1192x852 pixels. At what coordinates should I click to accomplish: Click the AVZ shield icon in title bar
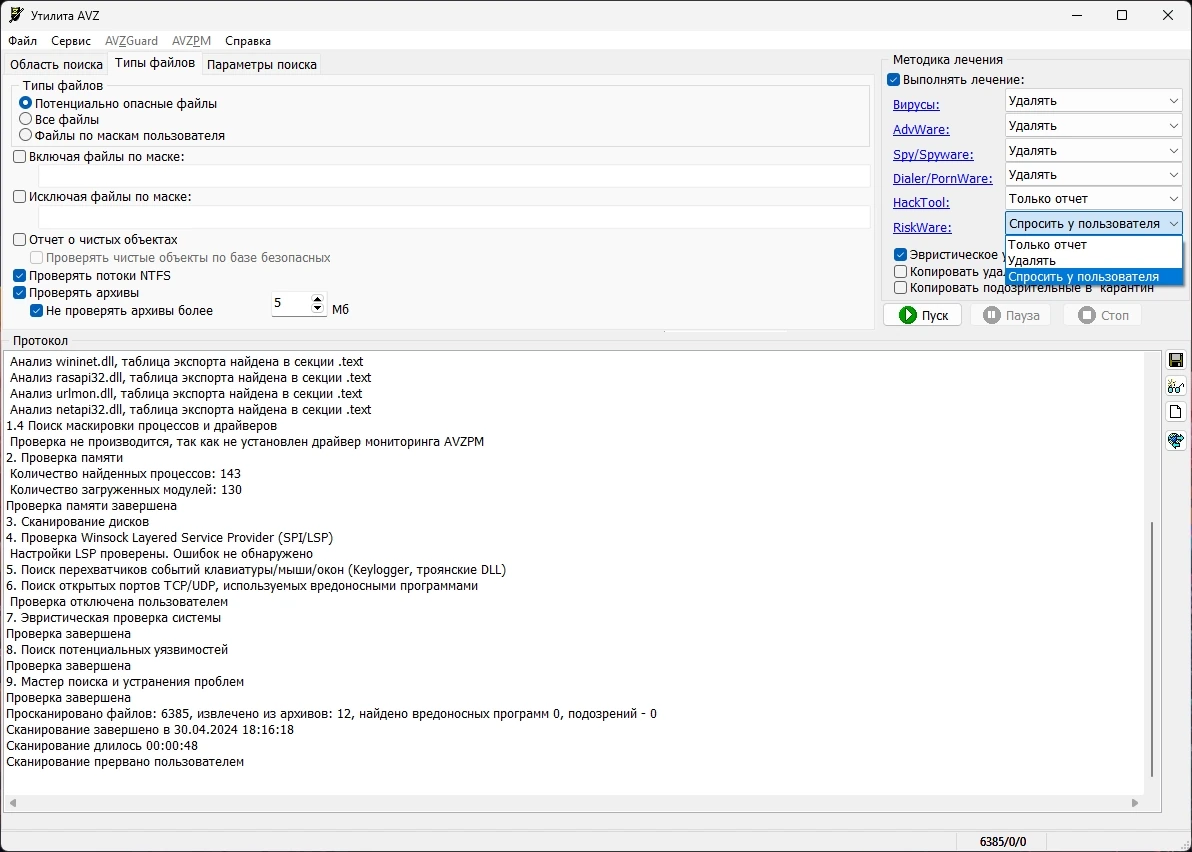click(16, 15)
